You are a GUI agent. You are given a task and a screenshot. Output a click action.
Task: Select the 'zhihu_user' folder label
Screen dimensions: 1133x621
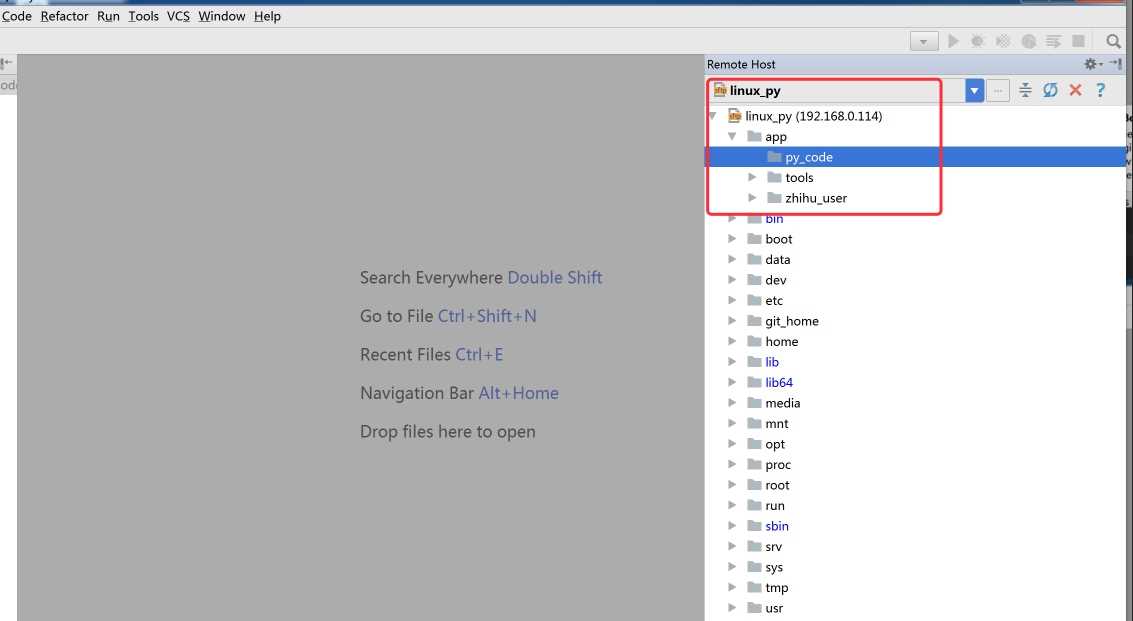point(816,197)
